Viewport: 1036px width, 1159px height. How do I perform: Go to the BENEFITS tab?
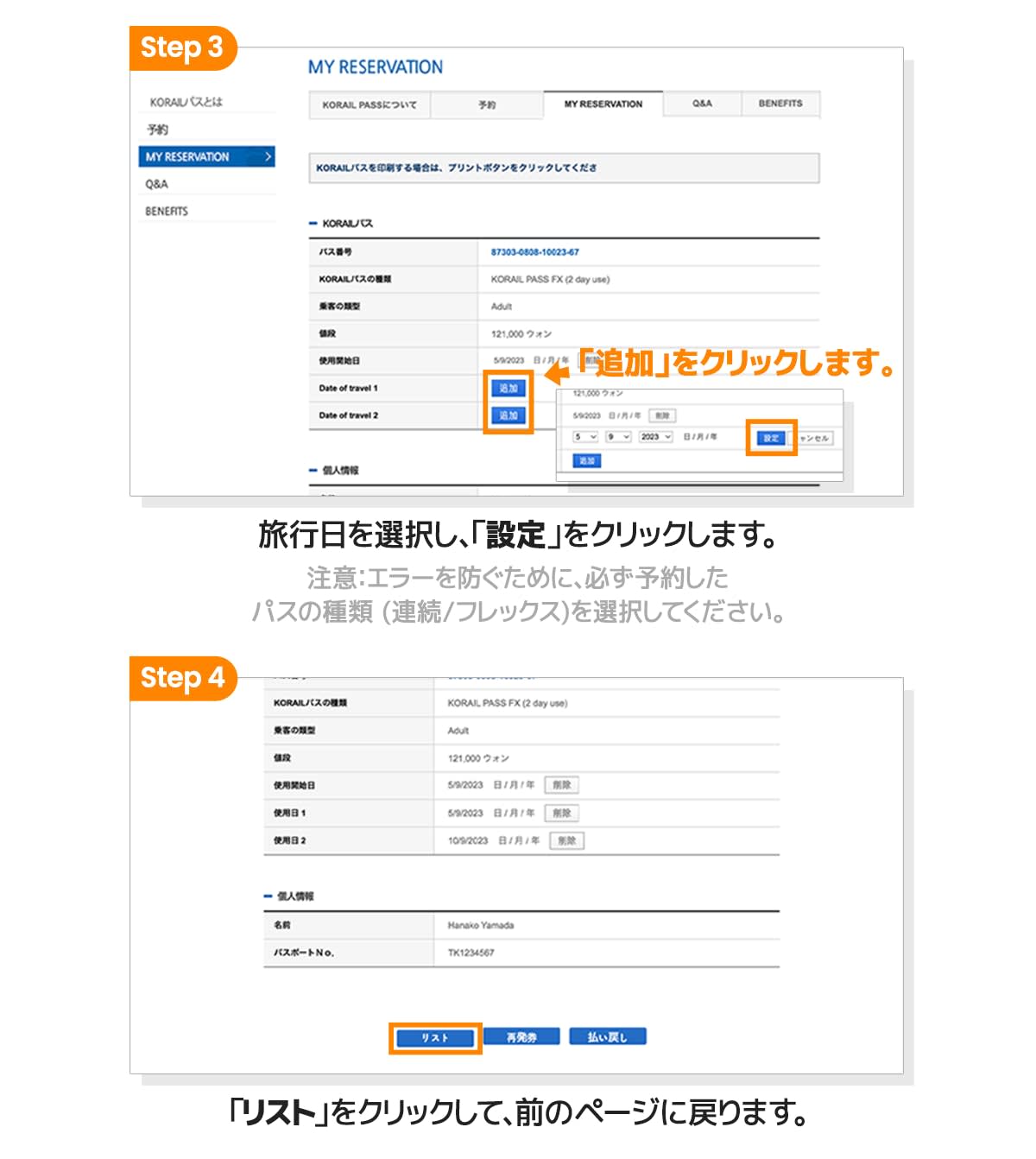[780, 104]
